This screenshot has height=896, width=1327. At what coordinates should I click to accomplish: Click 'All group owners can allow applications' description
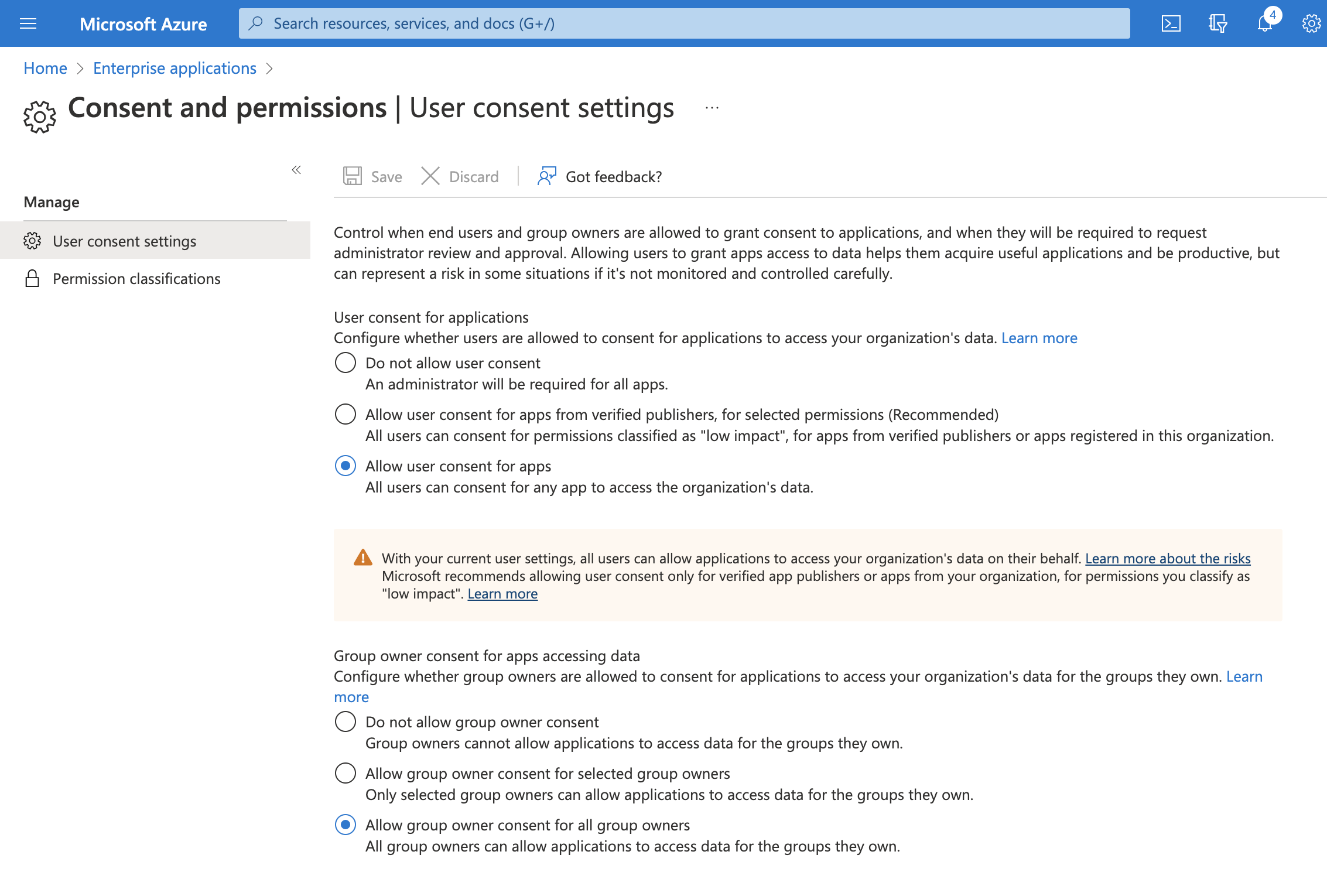632,846
